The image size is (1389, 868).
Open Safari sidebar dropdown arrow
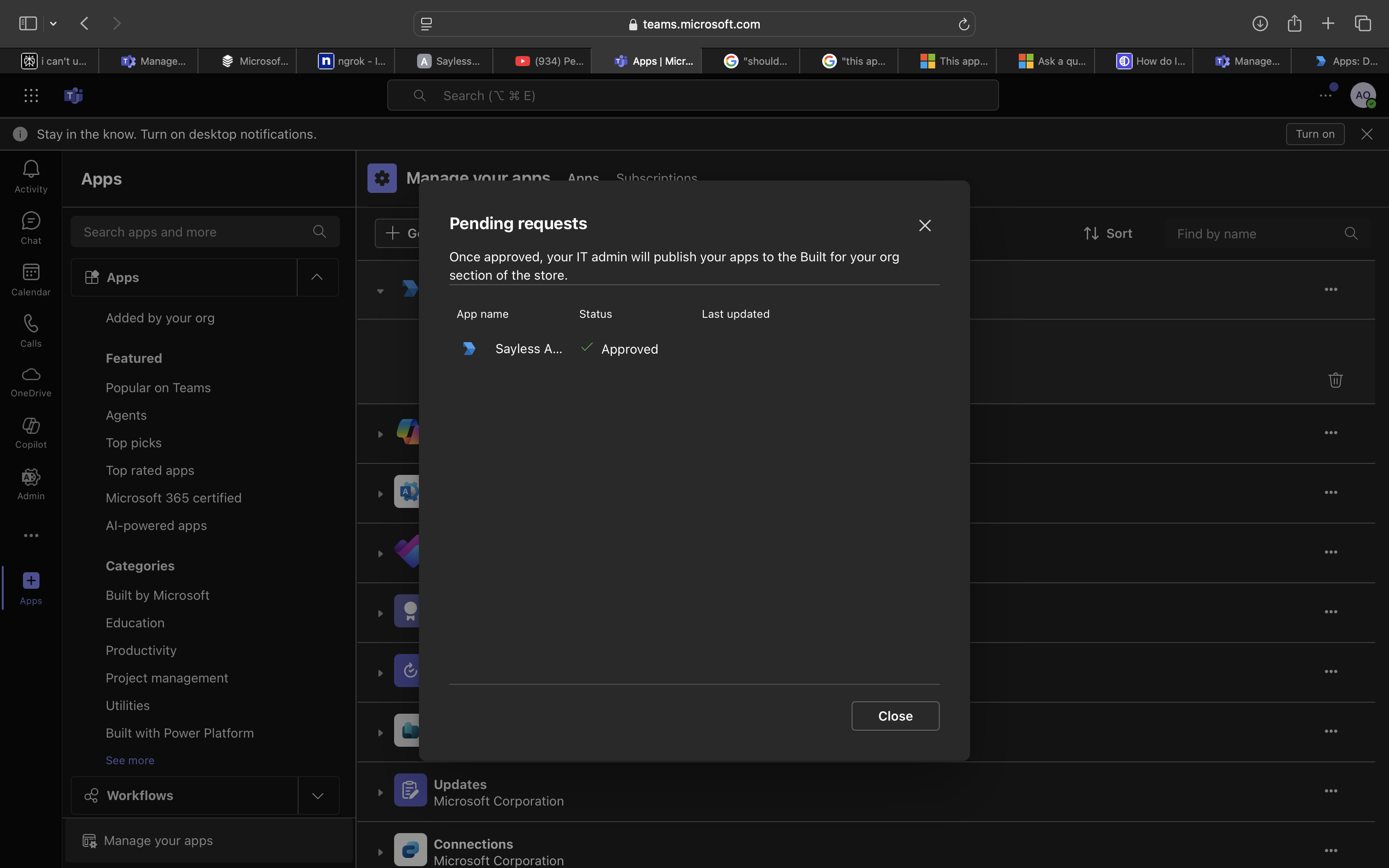pyautogui.click(x=53, y=23)
